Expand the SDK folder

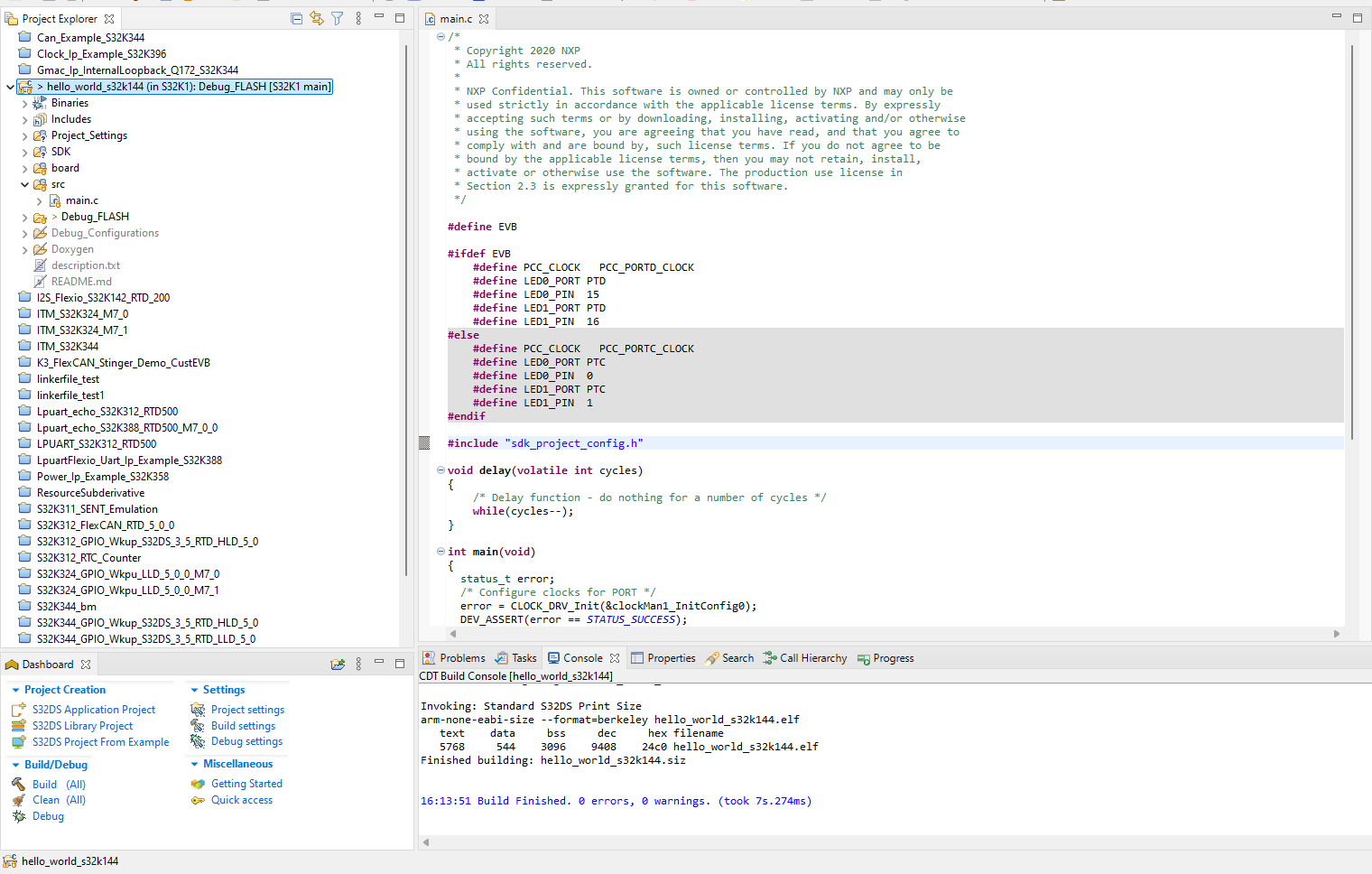click(24, 152)
